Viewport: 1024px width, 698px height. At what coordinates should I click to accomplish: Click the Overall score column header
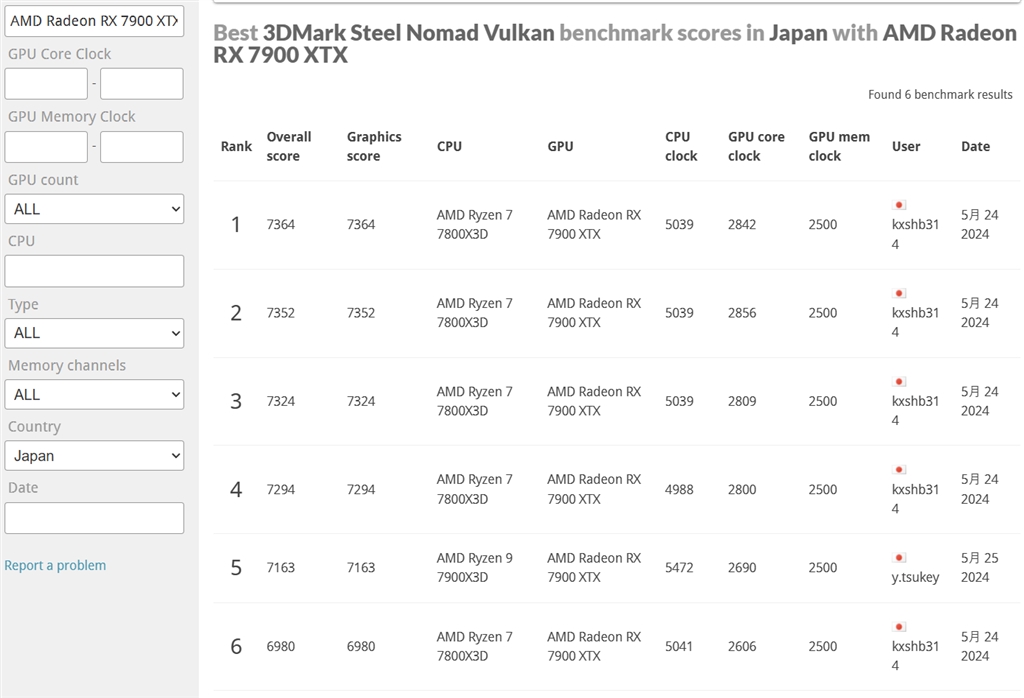pos(289,146)
